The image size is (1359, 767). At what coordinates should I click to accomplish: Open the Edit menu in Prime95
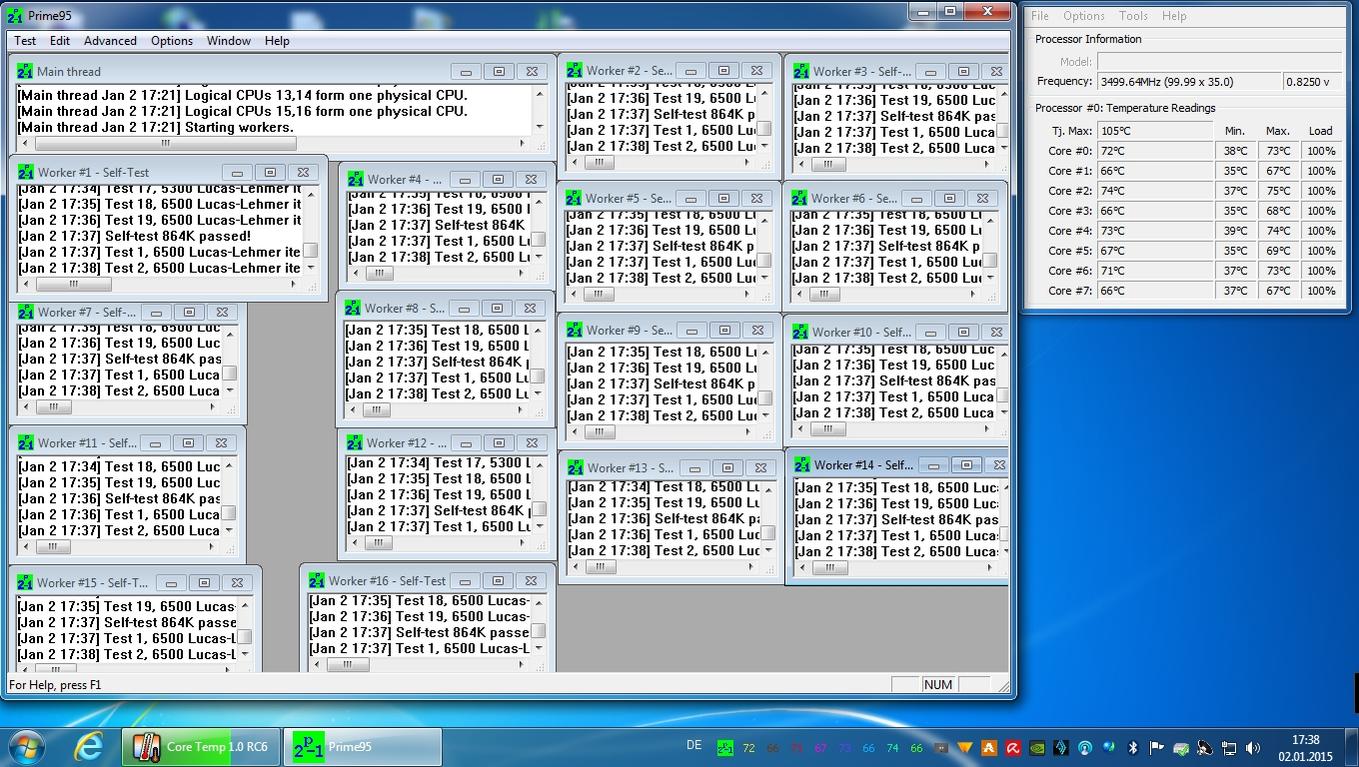pos(60,41)
